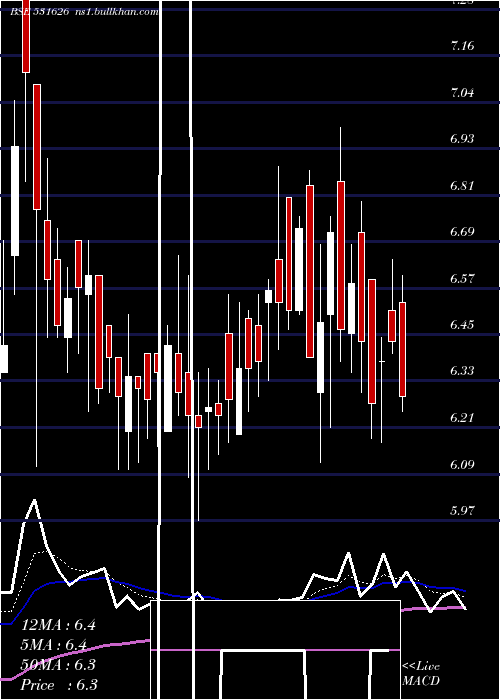Select the 6.81 price level label
The width and height of the screenshot is (500, 700).
point(462,185)
